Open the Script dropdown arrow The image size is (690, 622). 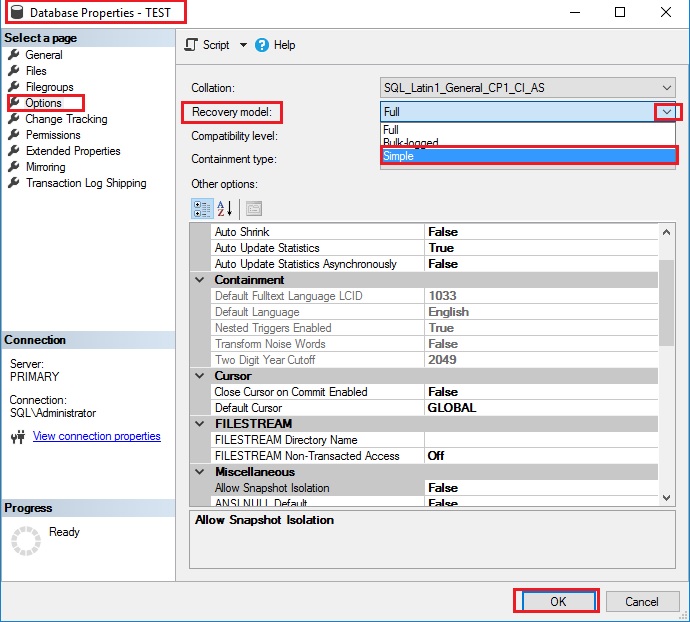click(x=241, y=45)
